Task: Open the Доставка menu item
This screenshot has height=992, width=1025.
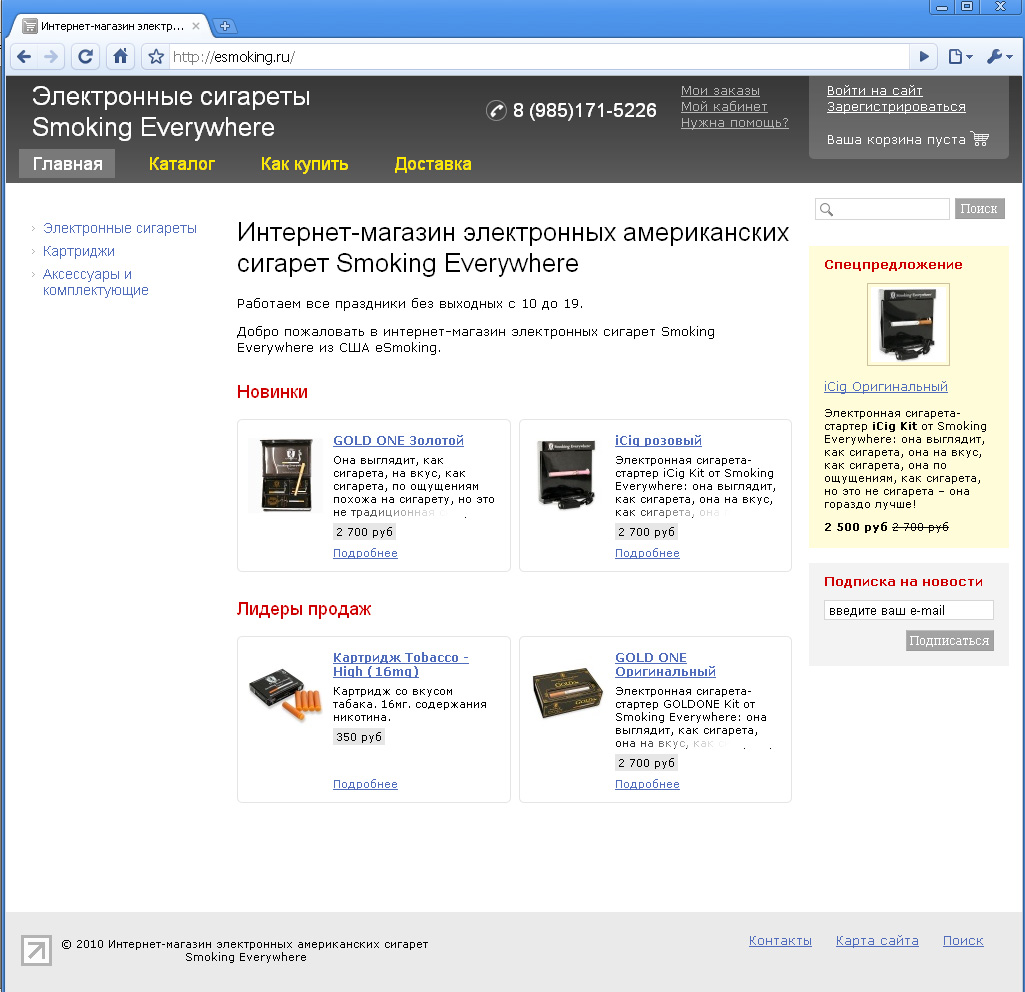Action: coord(433,163)
